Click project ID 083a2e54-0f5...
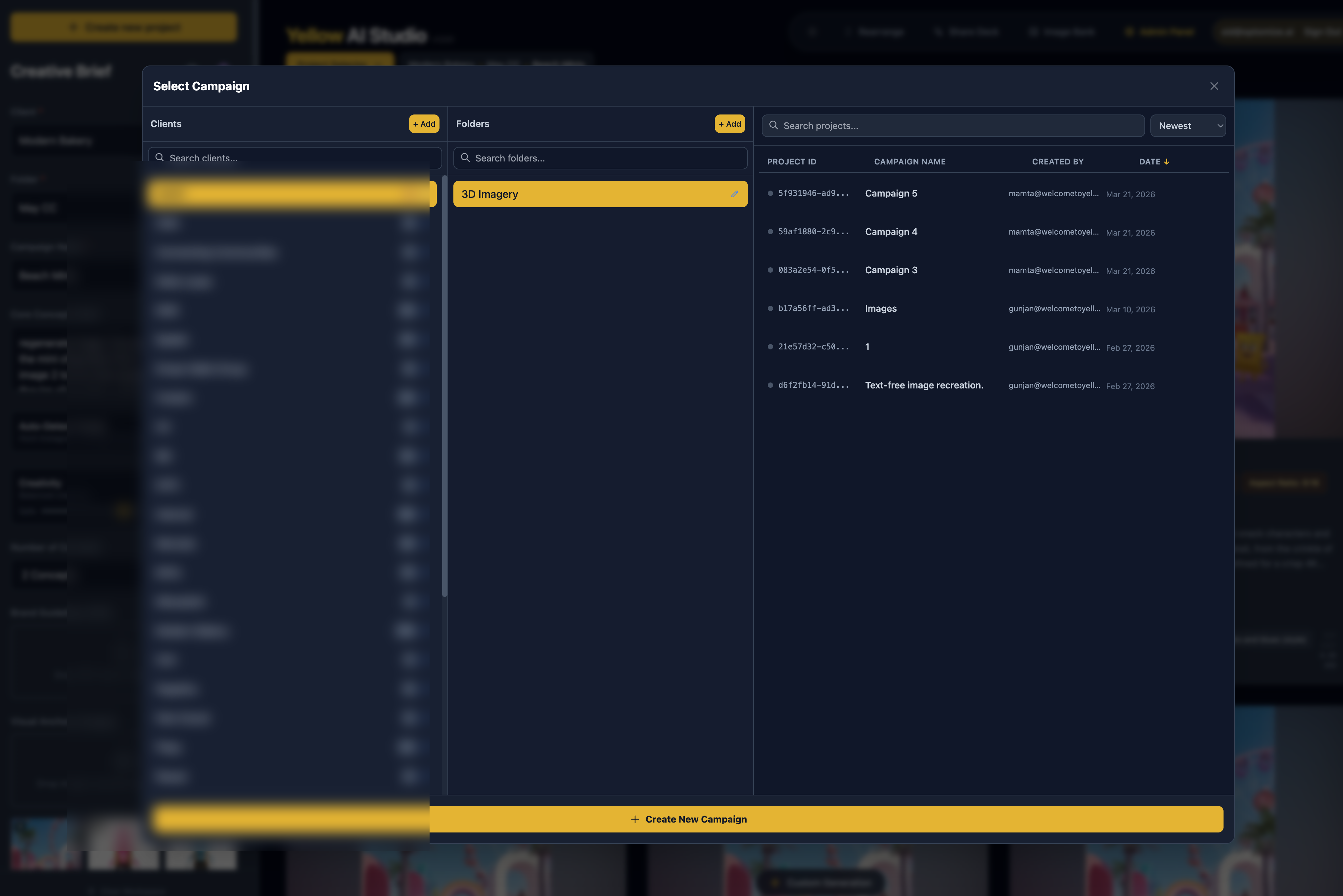1343x896 pixels. [x=813, y=270]
